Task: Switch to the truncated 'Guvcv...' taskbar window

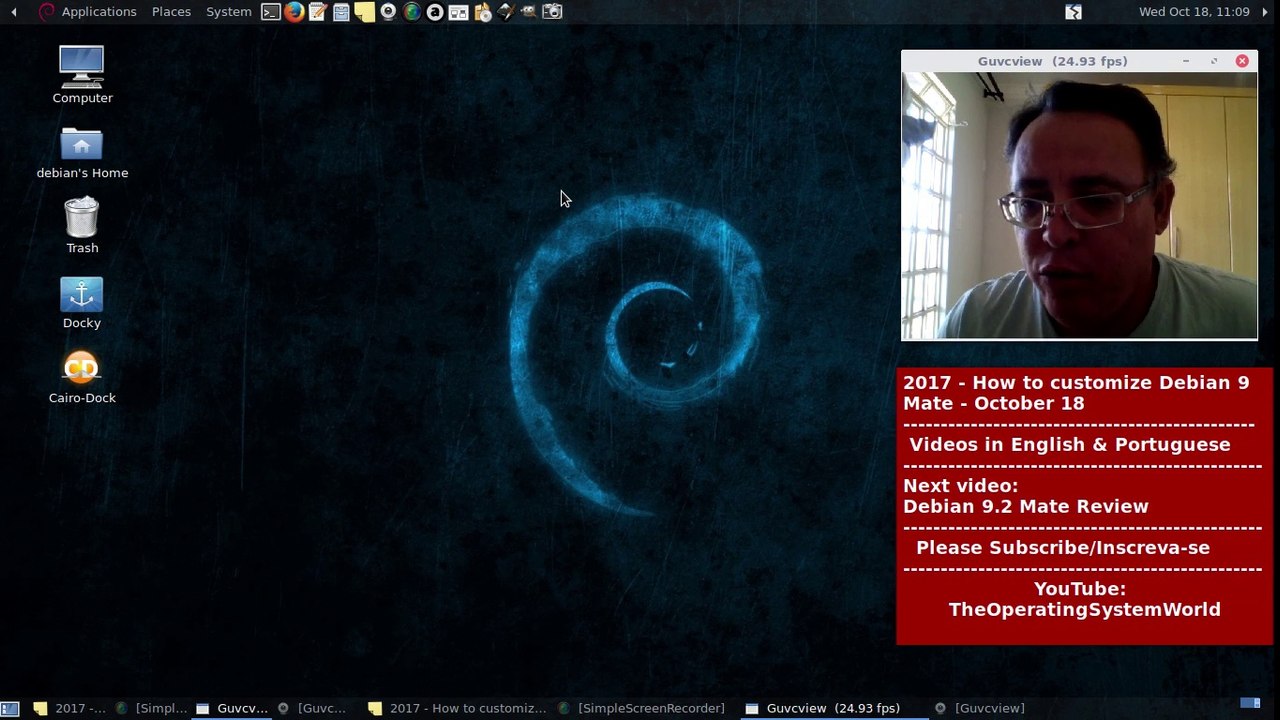Action: coord(232,708)
